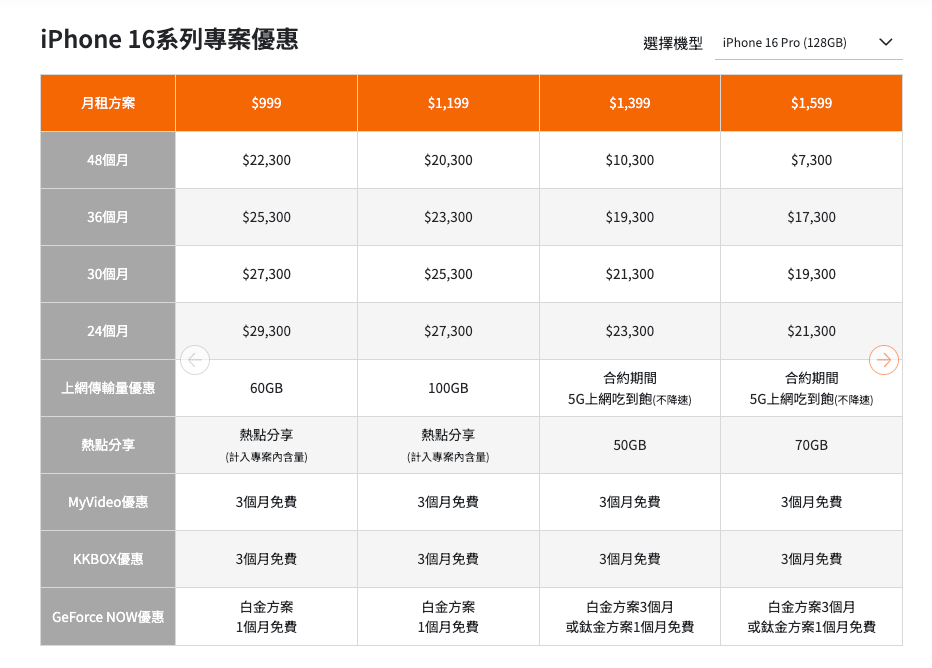Click the 24個月 row label
Viewport: 932px width, 668px height.
tap(108, 331)
